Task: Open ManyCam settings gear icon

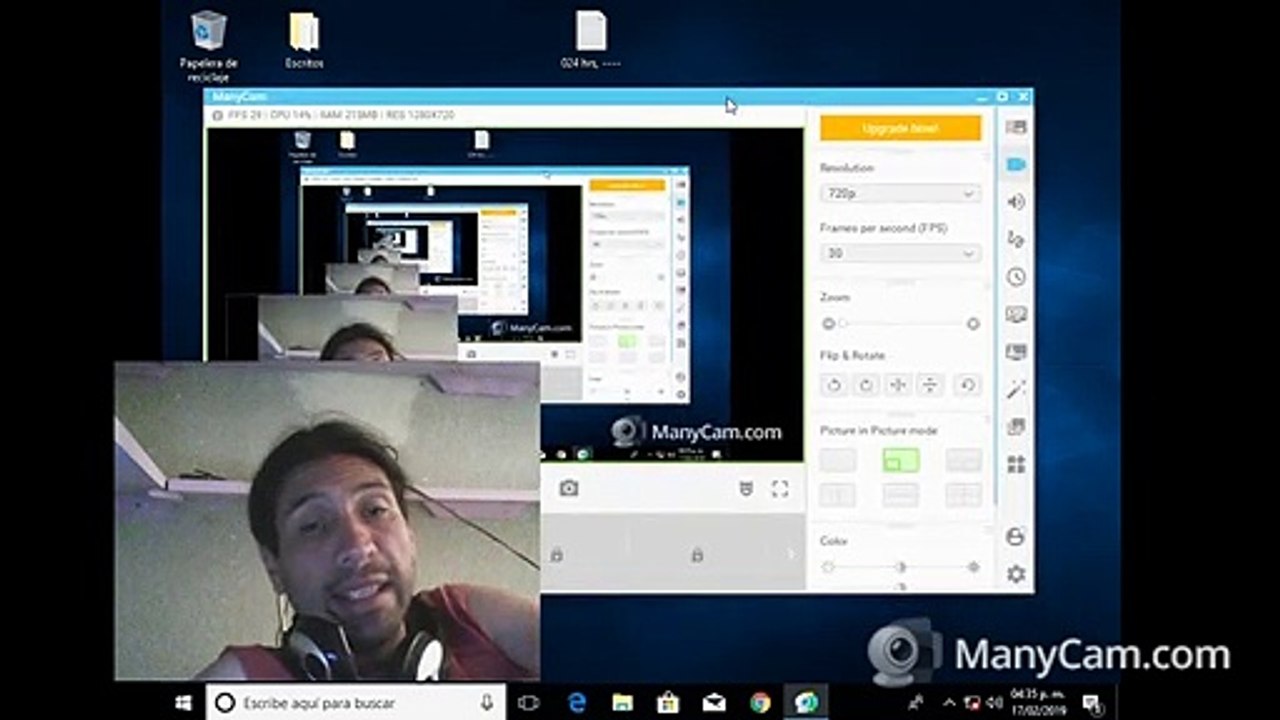Action: pyautogui.click(x=1016, y=574)
